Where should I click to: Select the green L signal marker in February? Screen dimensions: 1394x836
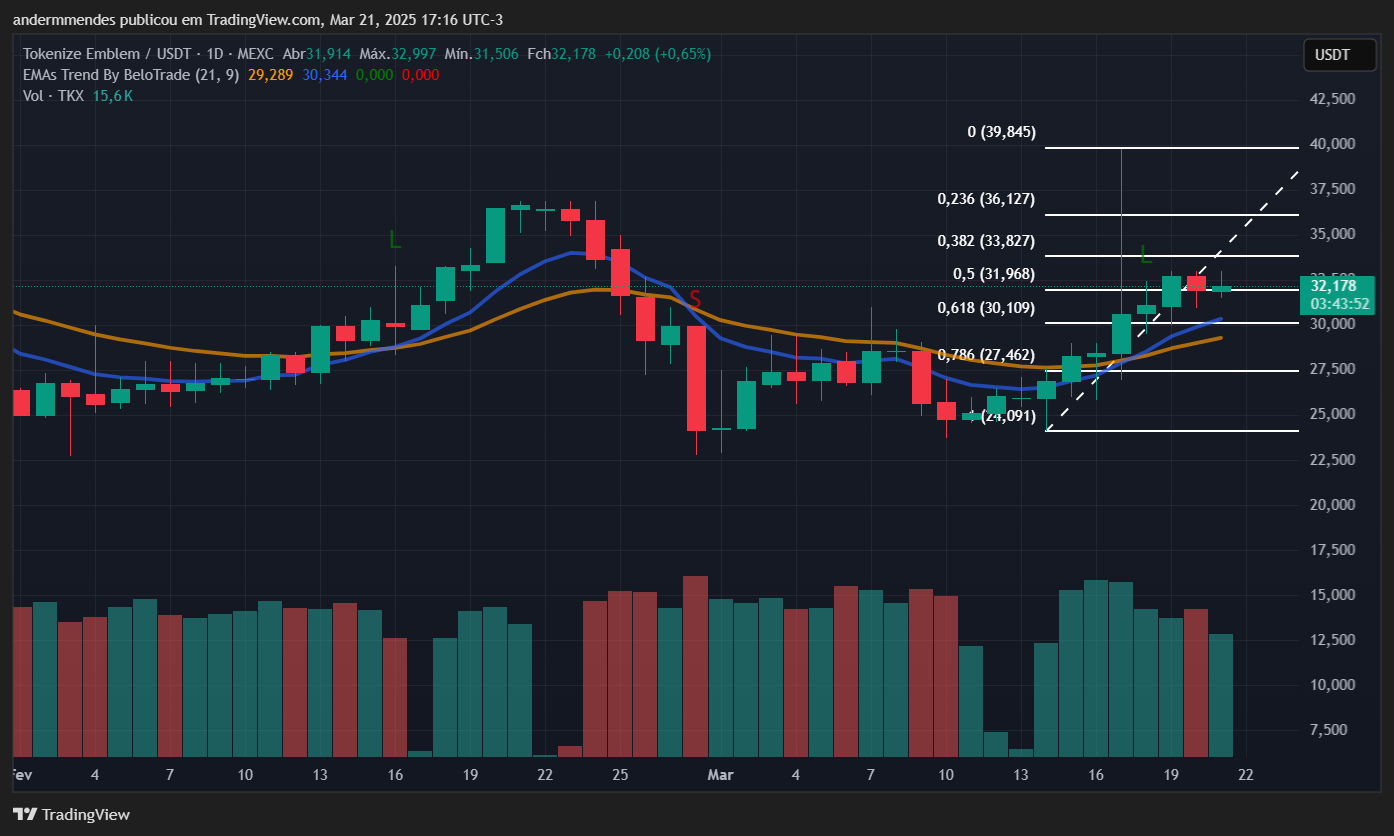click(x=395, y=240)
